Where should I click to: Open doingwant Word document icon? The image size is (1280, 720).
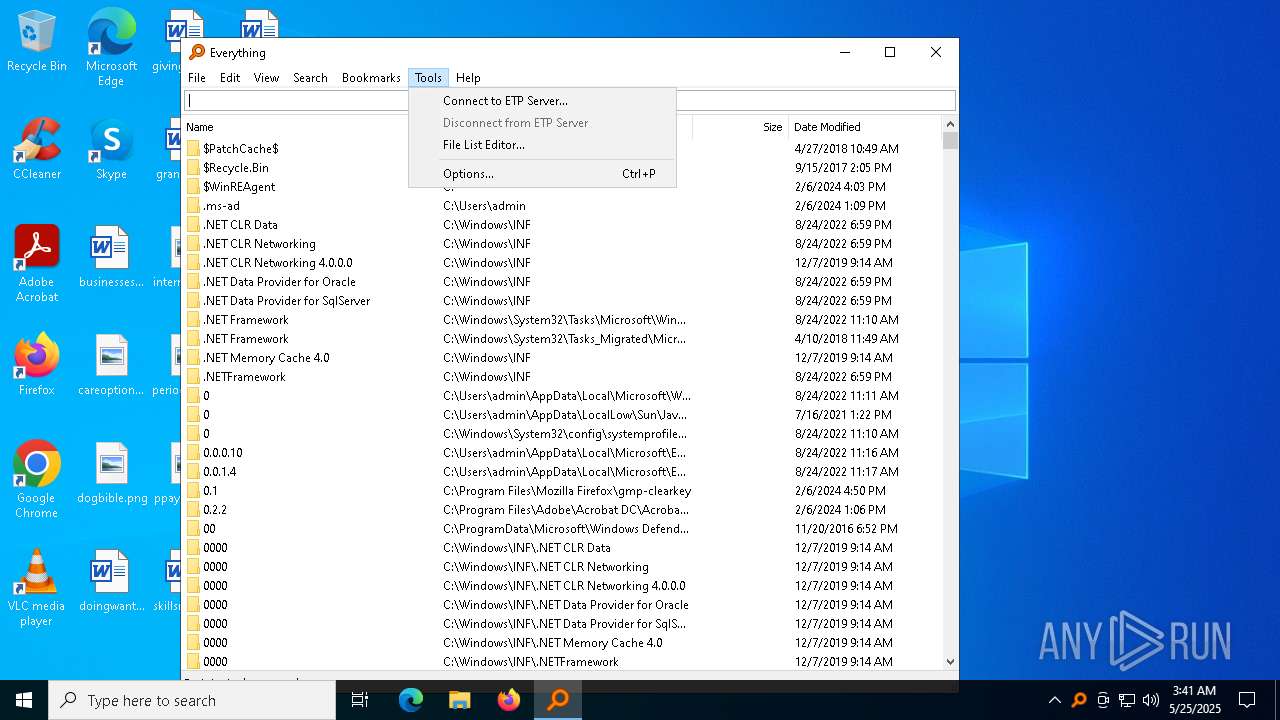click(111, 581)
